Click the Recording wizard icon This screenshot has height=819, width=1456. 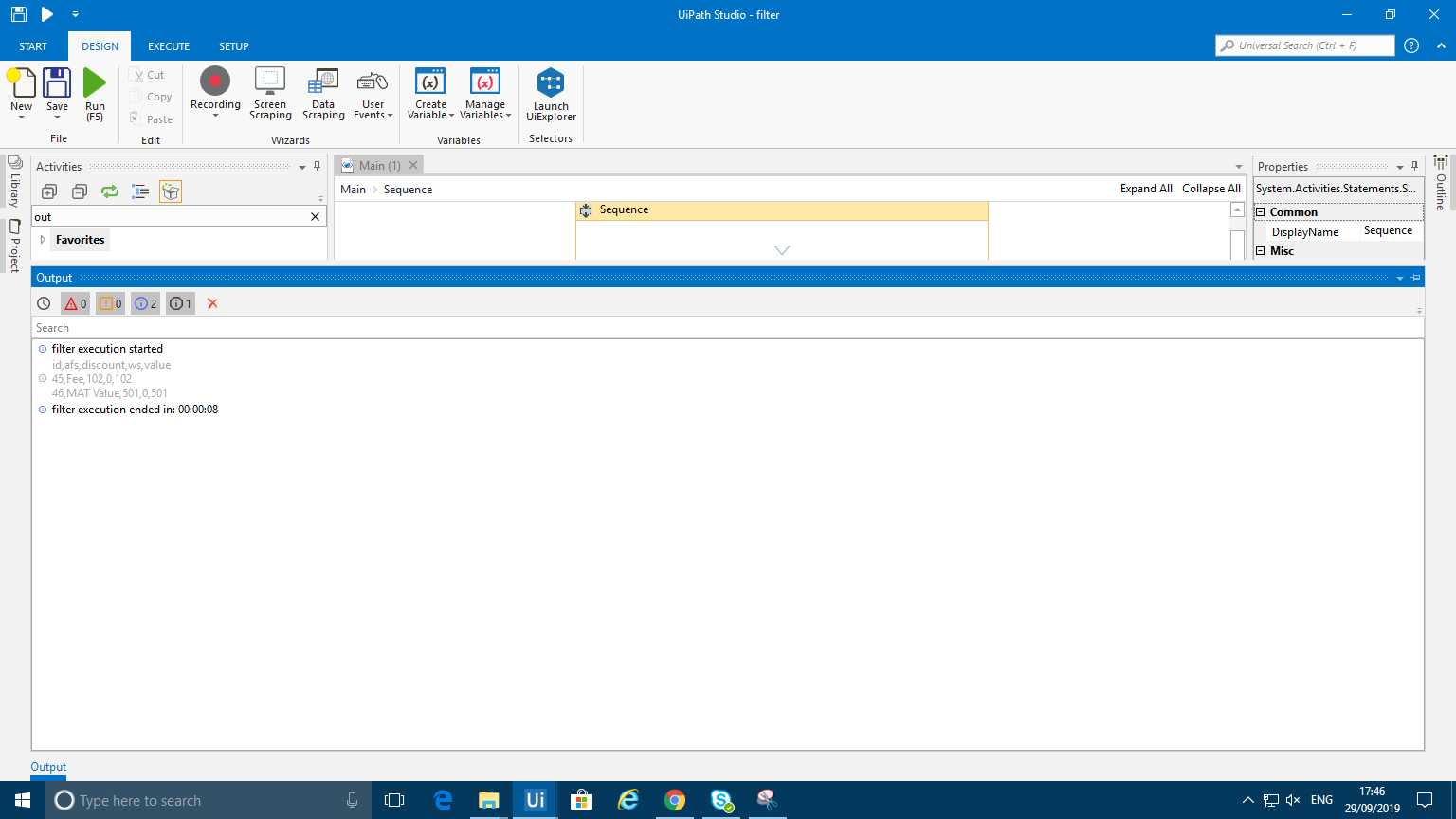pyautogui.click(x=215, y=82)
